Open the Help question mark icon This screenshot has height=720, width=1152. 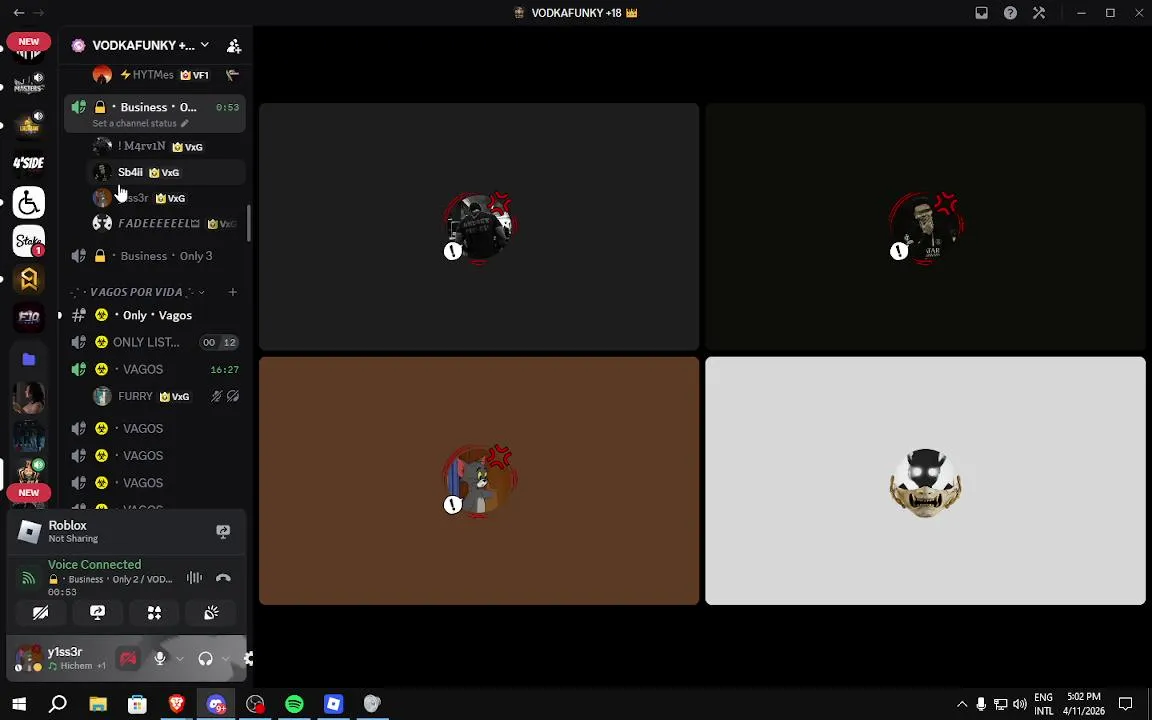[x=1010, y=12]
